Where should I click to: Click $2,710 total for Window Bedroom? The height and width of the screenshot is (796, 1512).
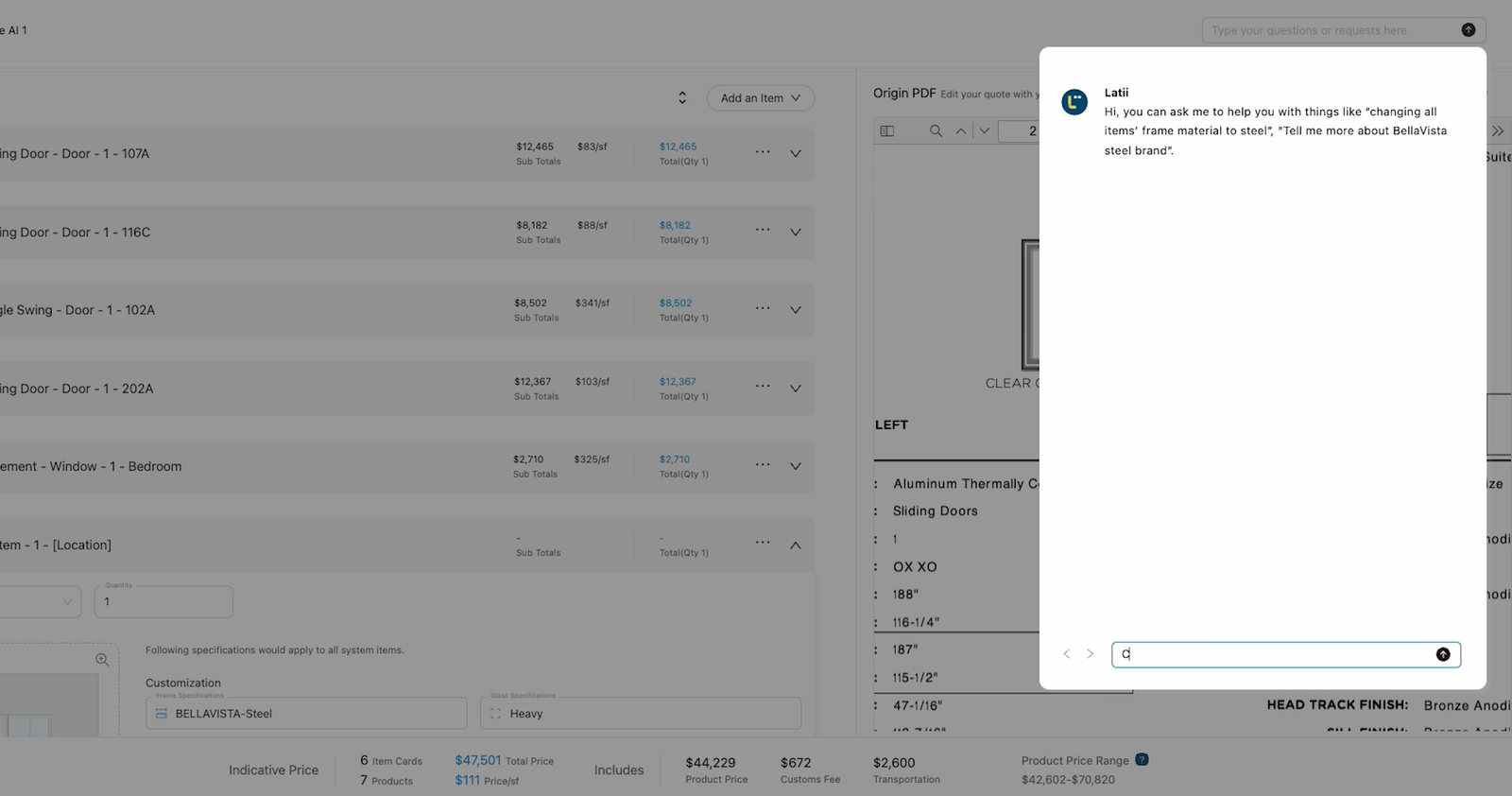click(x=675, y=459)
